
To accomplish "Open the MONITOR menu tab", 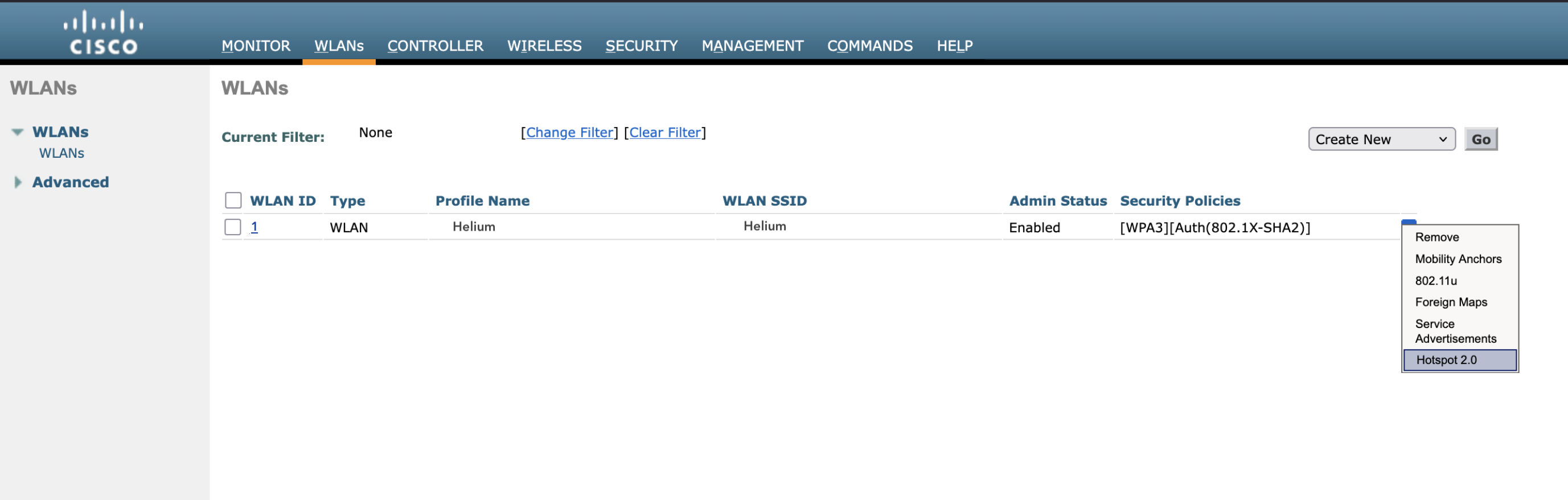I will 256,46.
